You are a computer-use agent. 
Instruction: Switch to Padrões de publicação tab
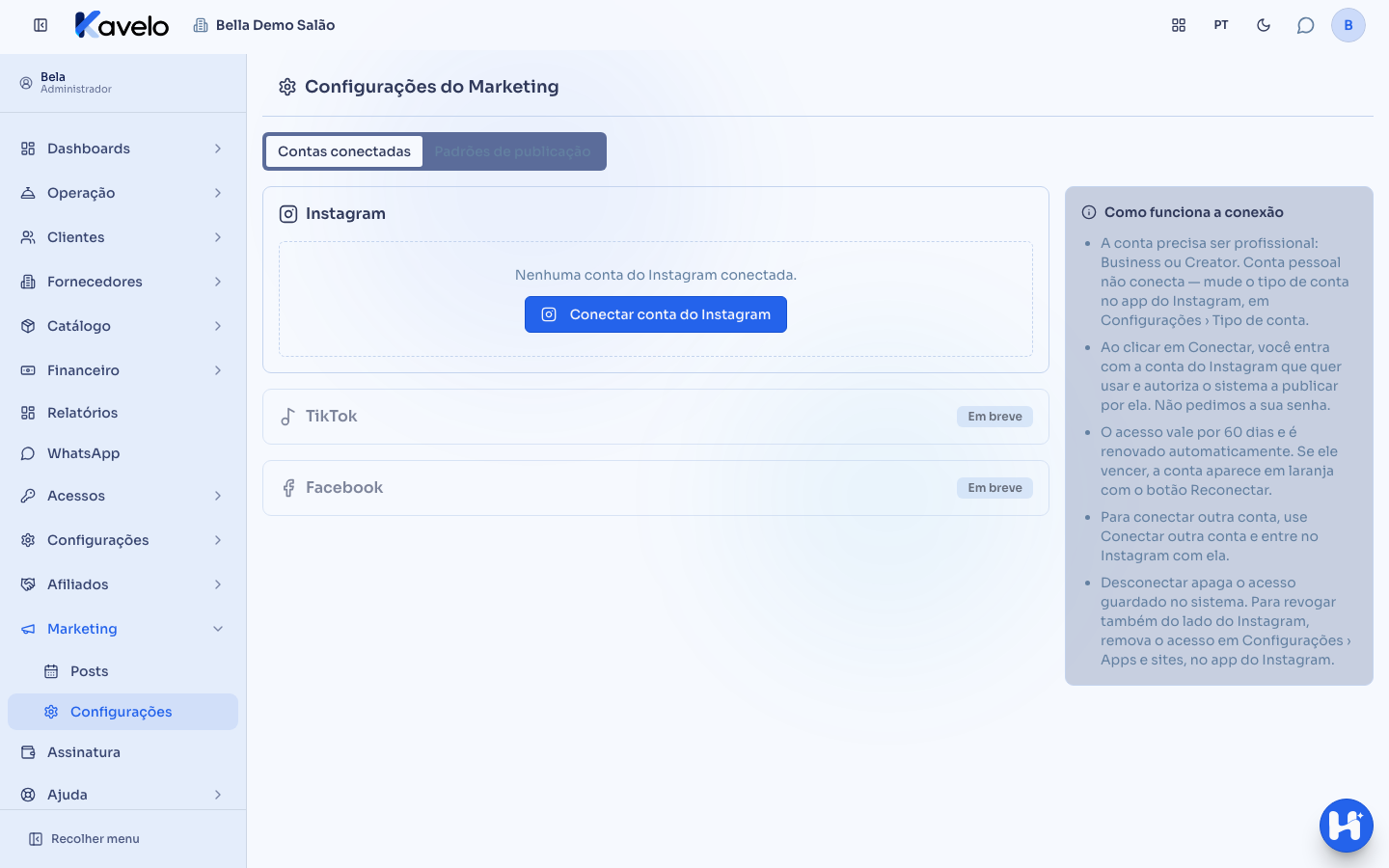[512, 151]
